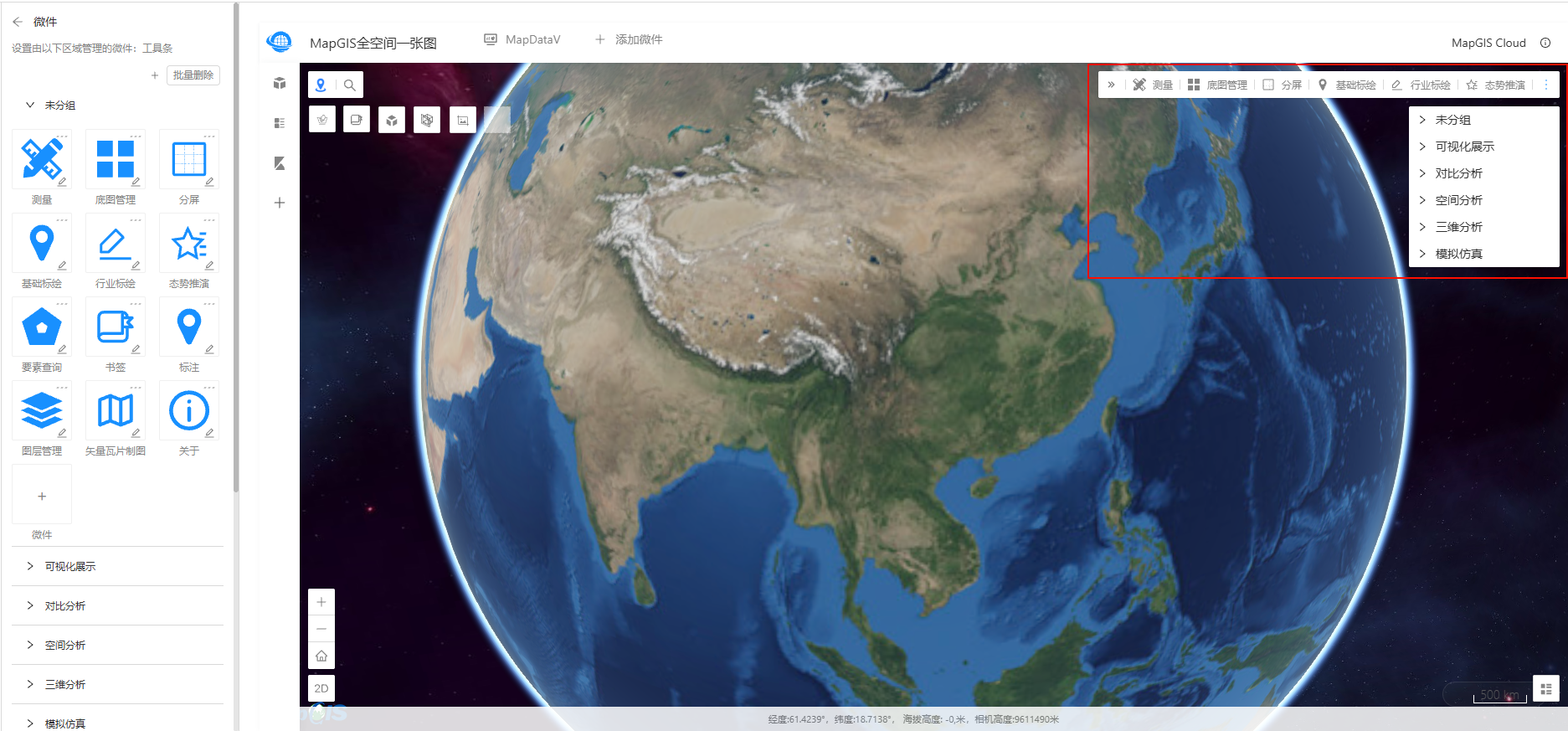Open the MapDataV tab
This screenshot has height=731, width=1568.
[522, 39]
